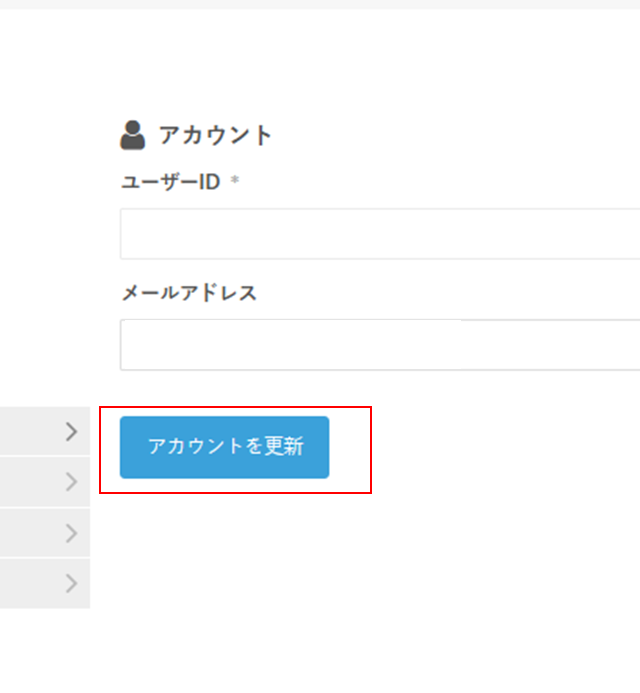Select the アカウント section heading
Image resolution: width=640 pixels, height=693 pixels.
pos(215,135)
